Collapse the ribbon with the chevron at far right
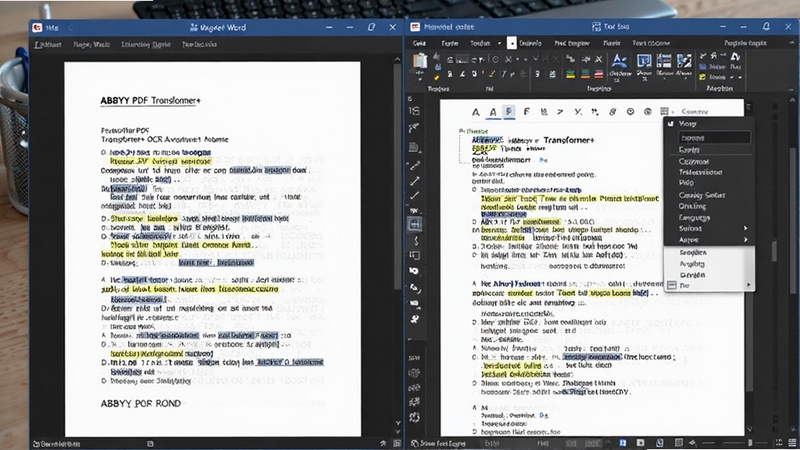Image resolution: width=800 pixels, height=450 pixels. point(791,88)
